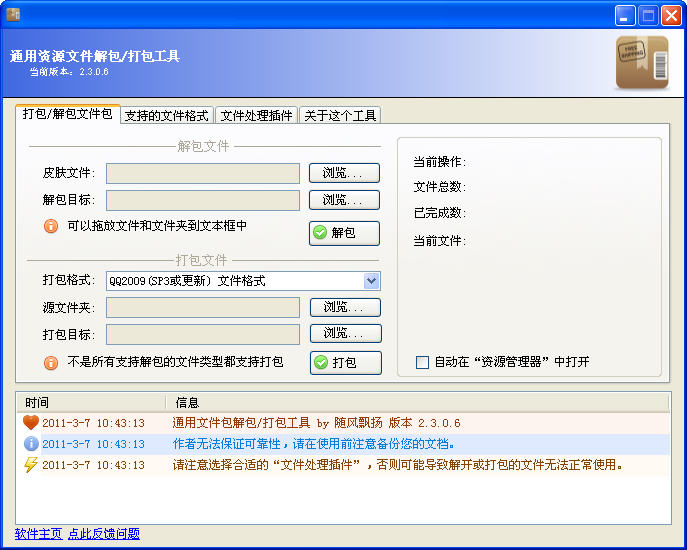687x550 pixels.
Task: Click the package box logo in header
Action: point(642,63)
